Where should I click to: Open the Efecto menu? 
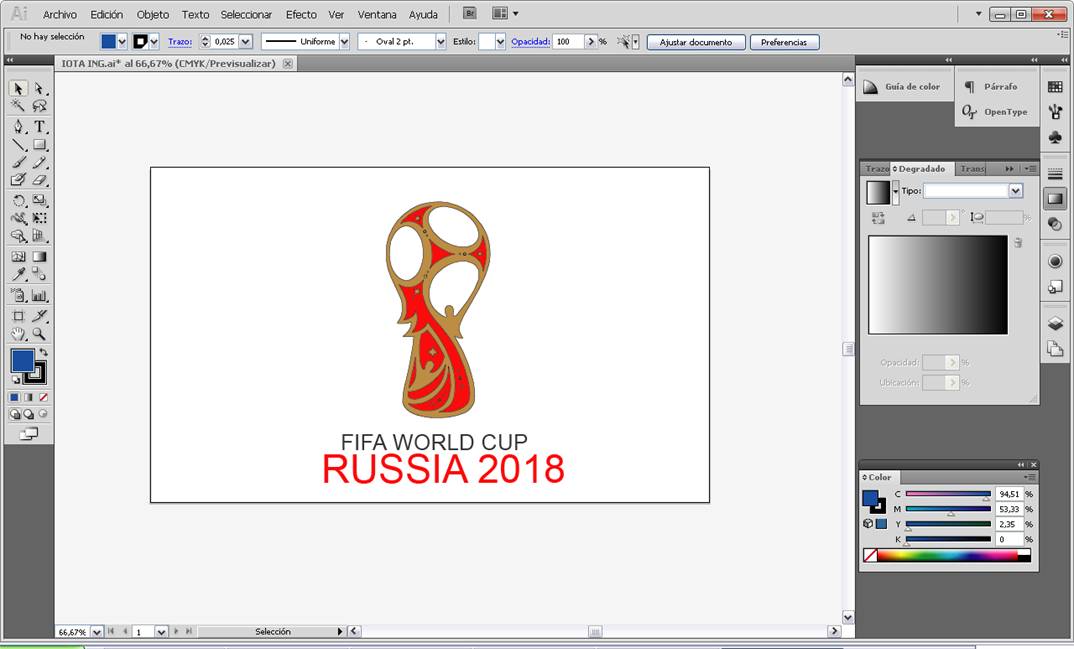[301, 14]
